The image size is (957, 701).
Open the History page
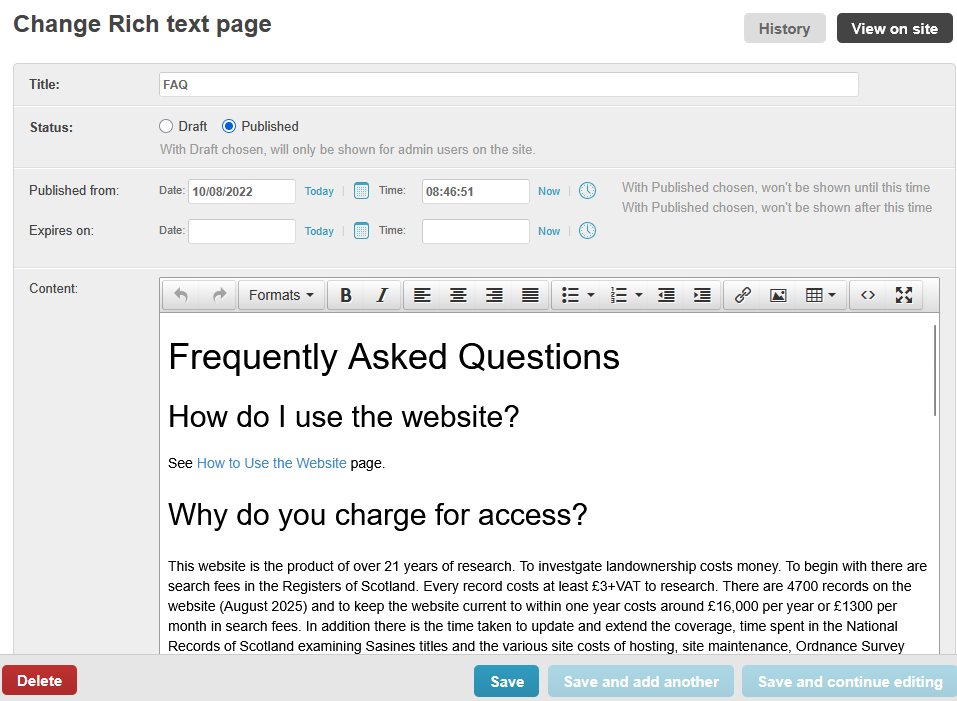click(x=784, y=29)
